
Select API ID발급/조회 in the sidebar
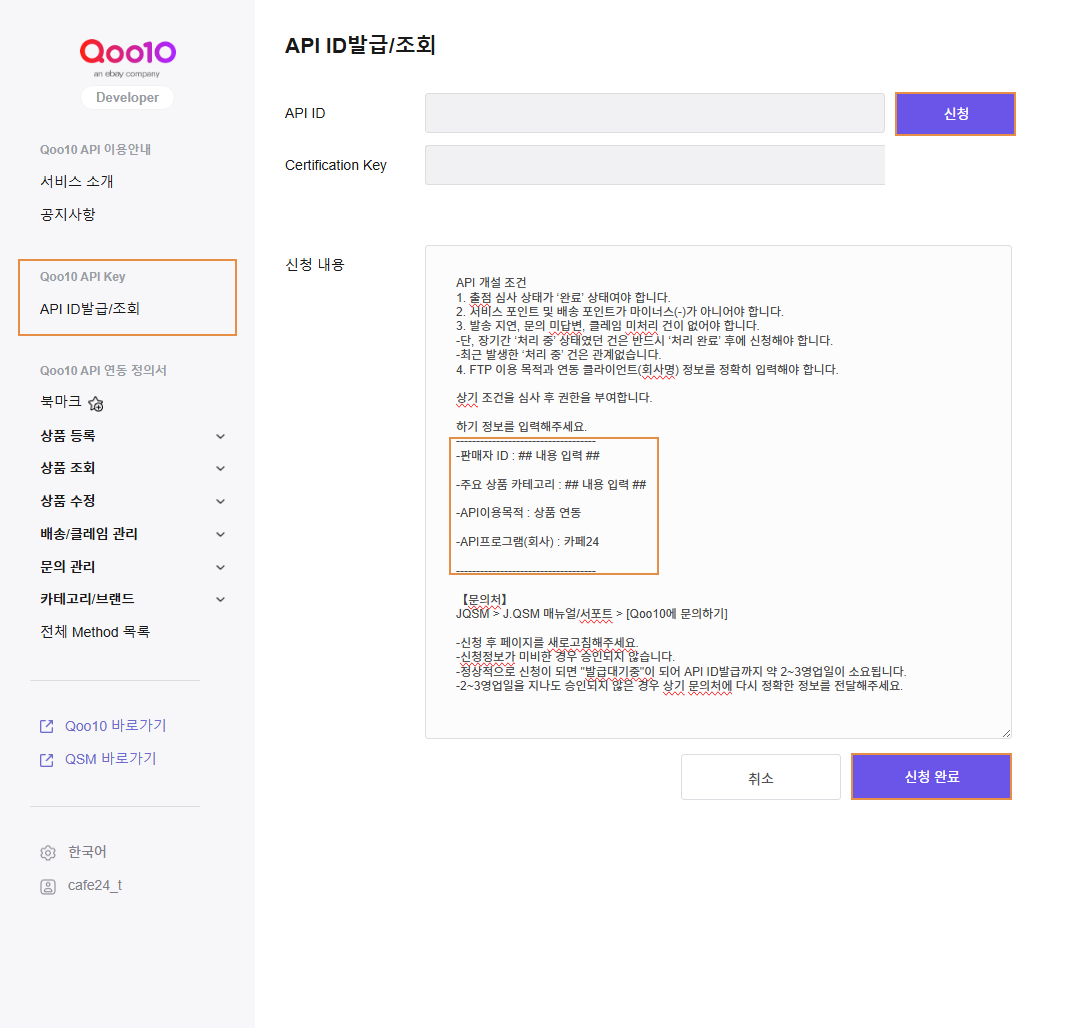click(x=90, y=309)
